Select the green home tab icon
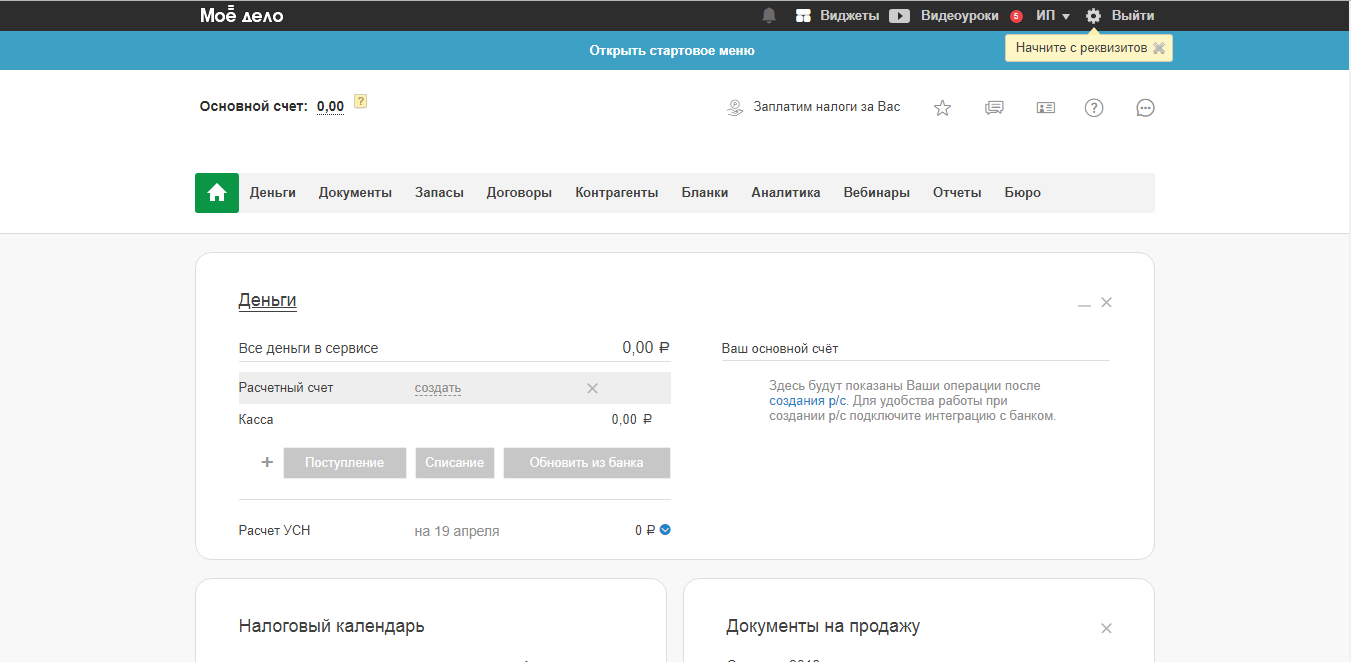 tap(216, 192)
